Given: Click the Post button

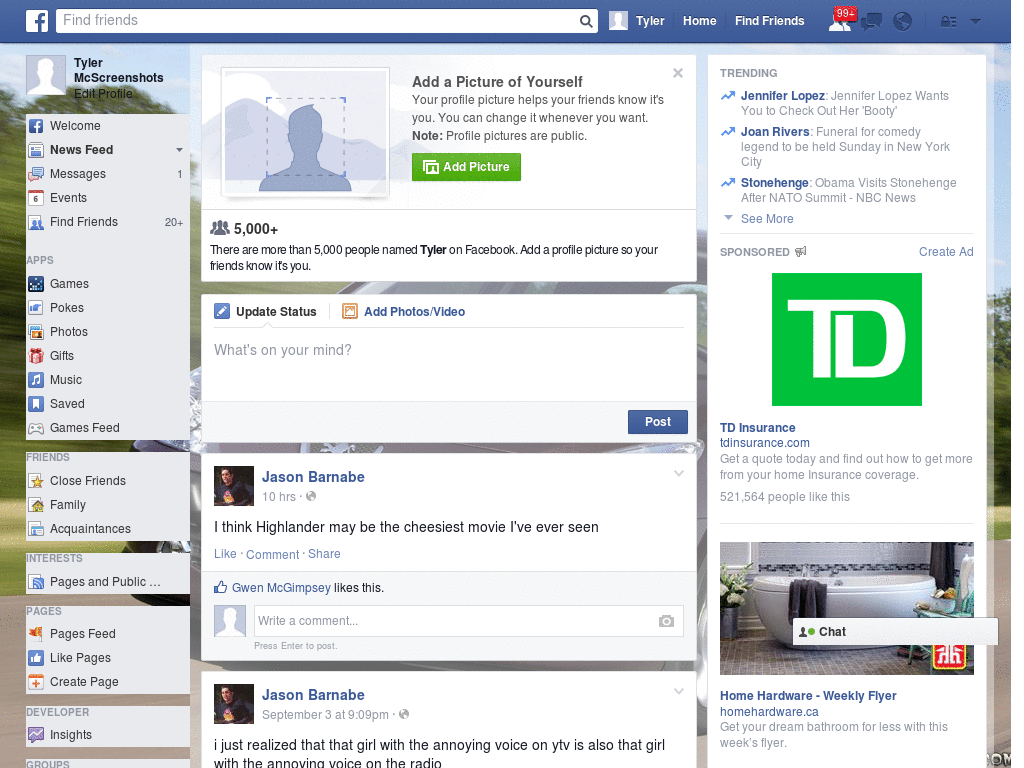Looking at the screenshot, I should (658, 422).
